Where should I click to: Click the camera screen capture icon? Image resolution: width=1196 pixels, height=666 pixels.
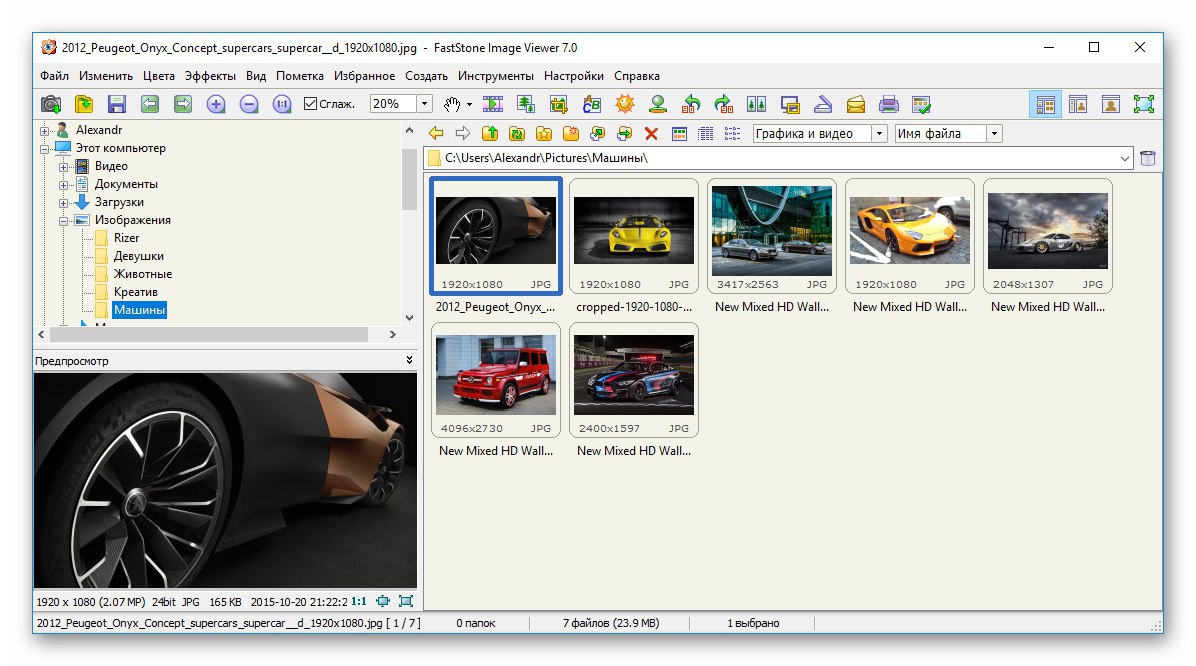coord(51,104)
